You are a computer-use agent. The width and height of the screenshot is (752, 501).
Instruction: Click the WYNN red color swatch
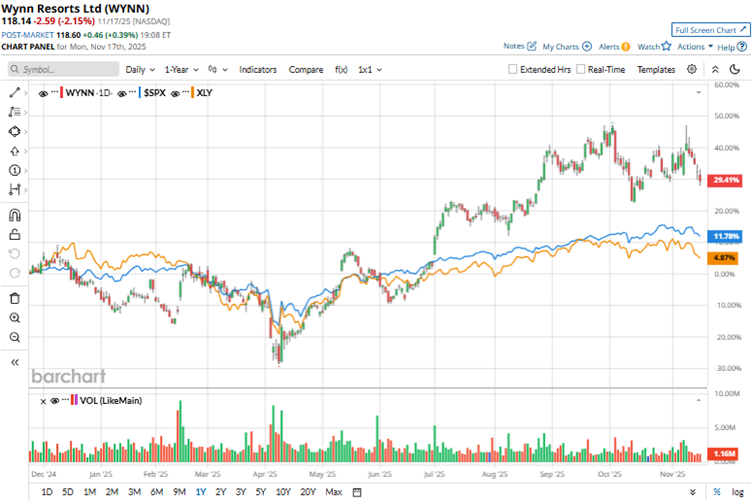click(x=61, y=93)
